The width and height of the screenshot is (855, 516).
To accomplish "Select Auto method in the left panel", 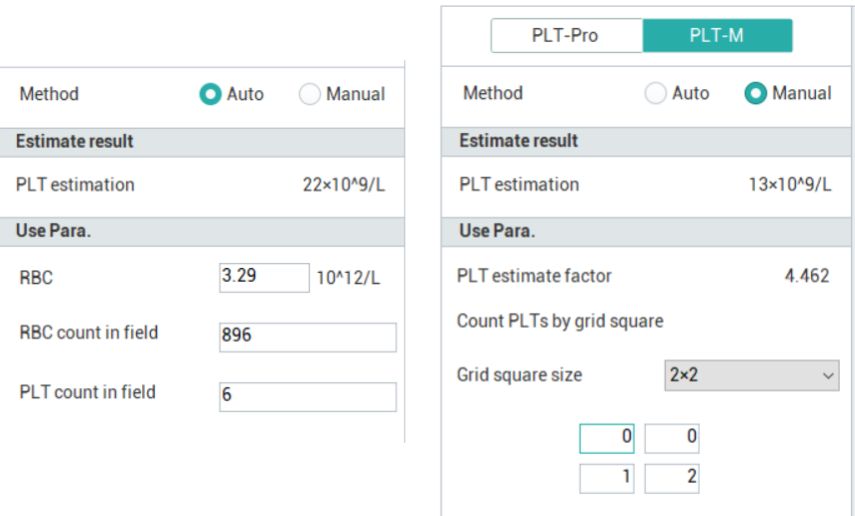I will (x=211, y=94).
